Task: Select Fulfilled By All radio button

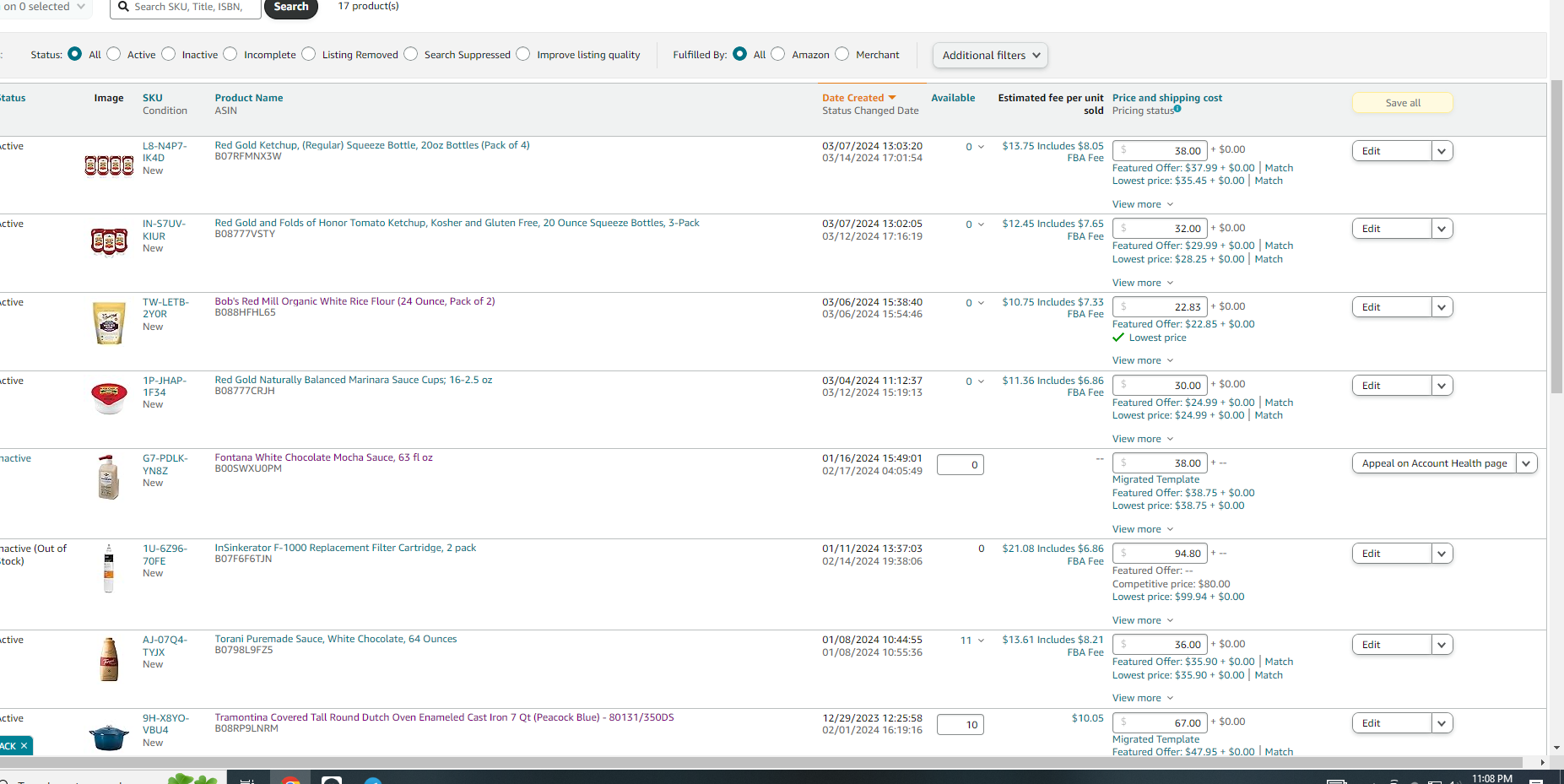Action: [740, 54]
